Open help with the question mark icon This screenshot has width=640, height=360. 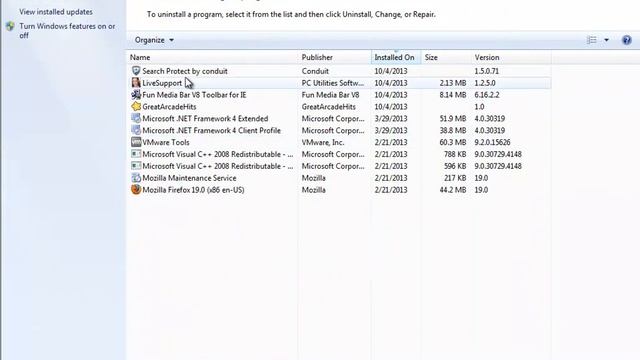click(627, 40)
